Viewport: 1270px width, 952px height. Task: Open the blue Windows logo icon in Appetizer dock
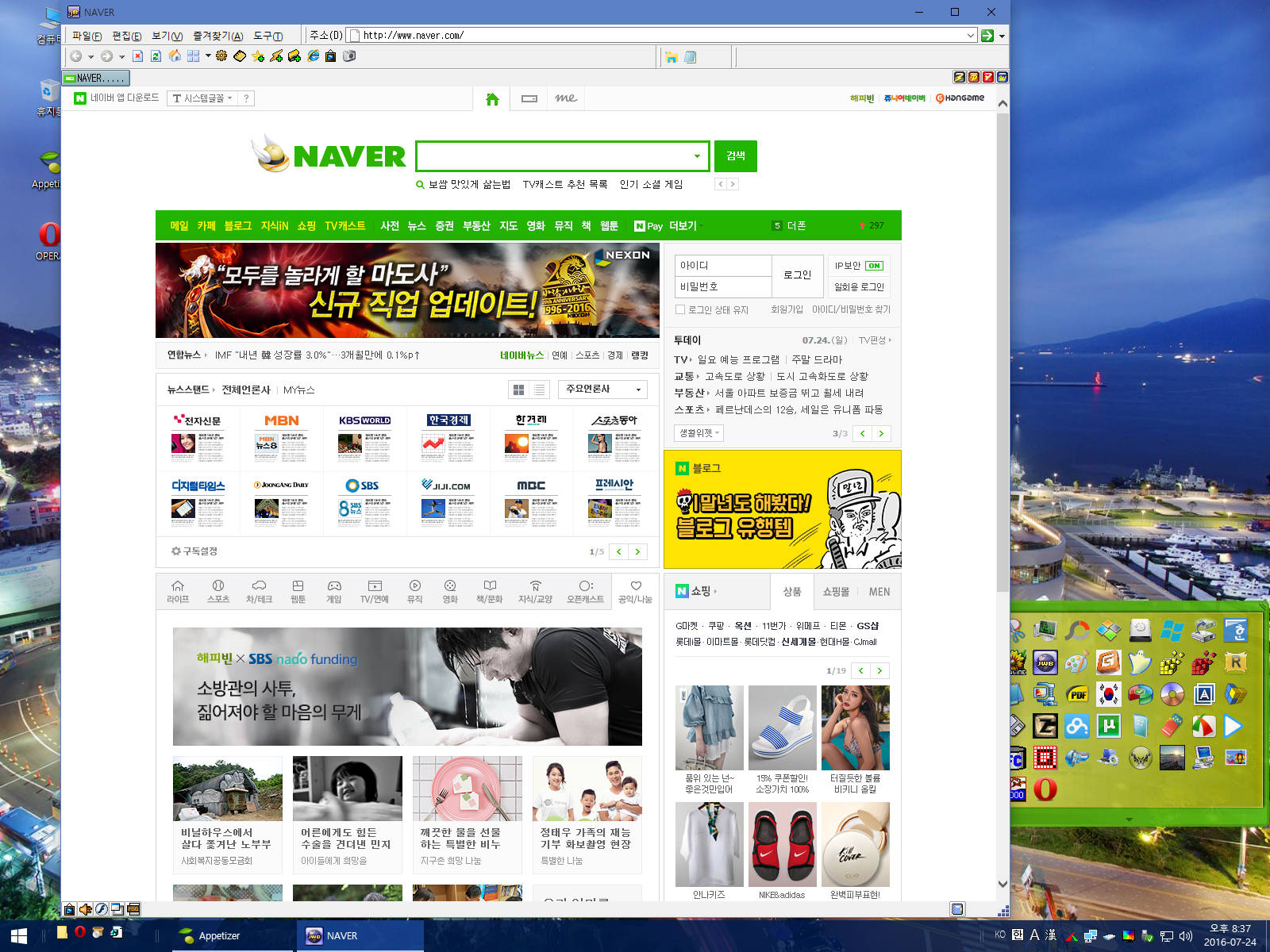1172,631
